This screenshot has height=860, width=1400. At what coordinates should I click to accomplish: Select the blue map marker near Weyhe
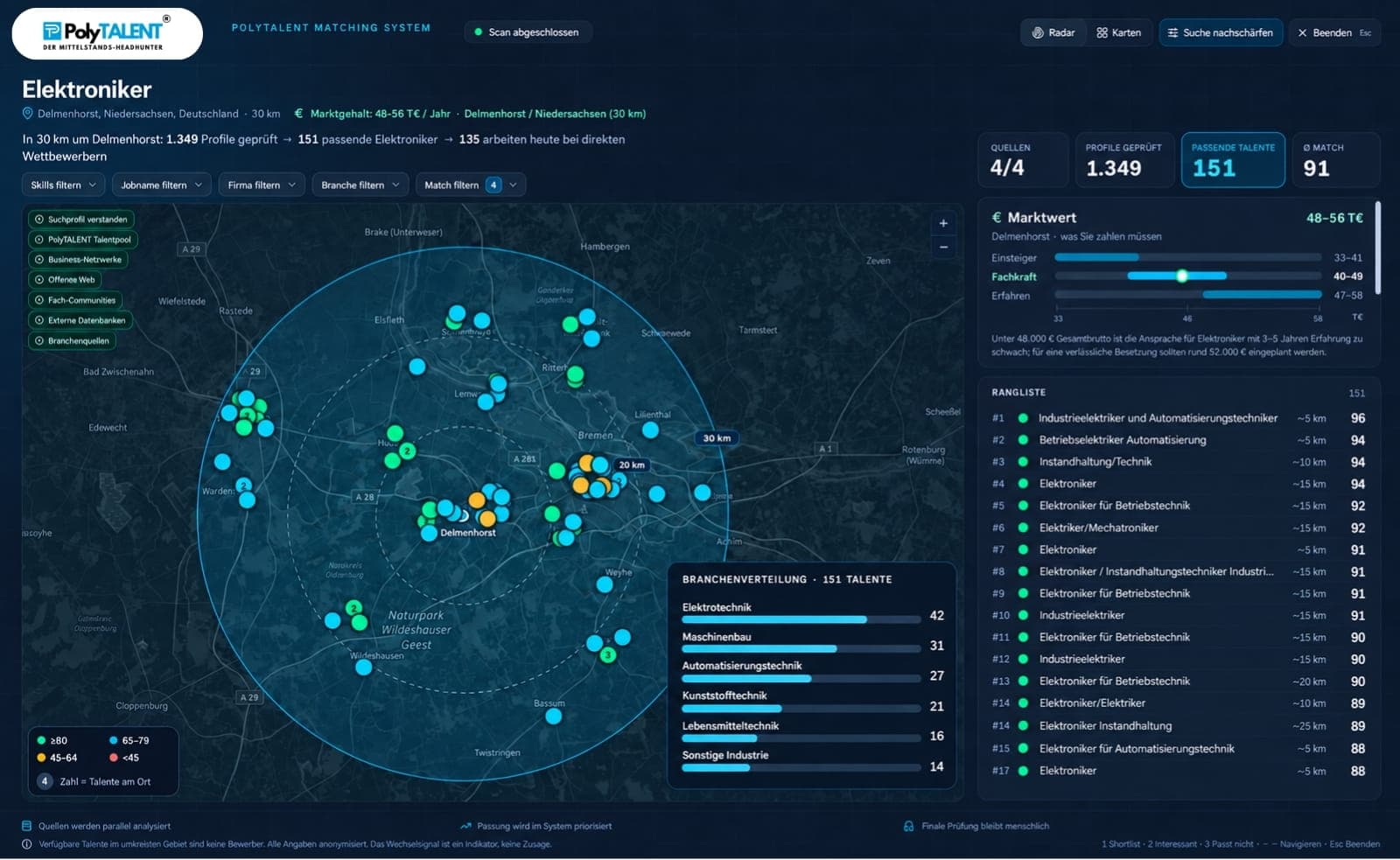point(605,584)
